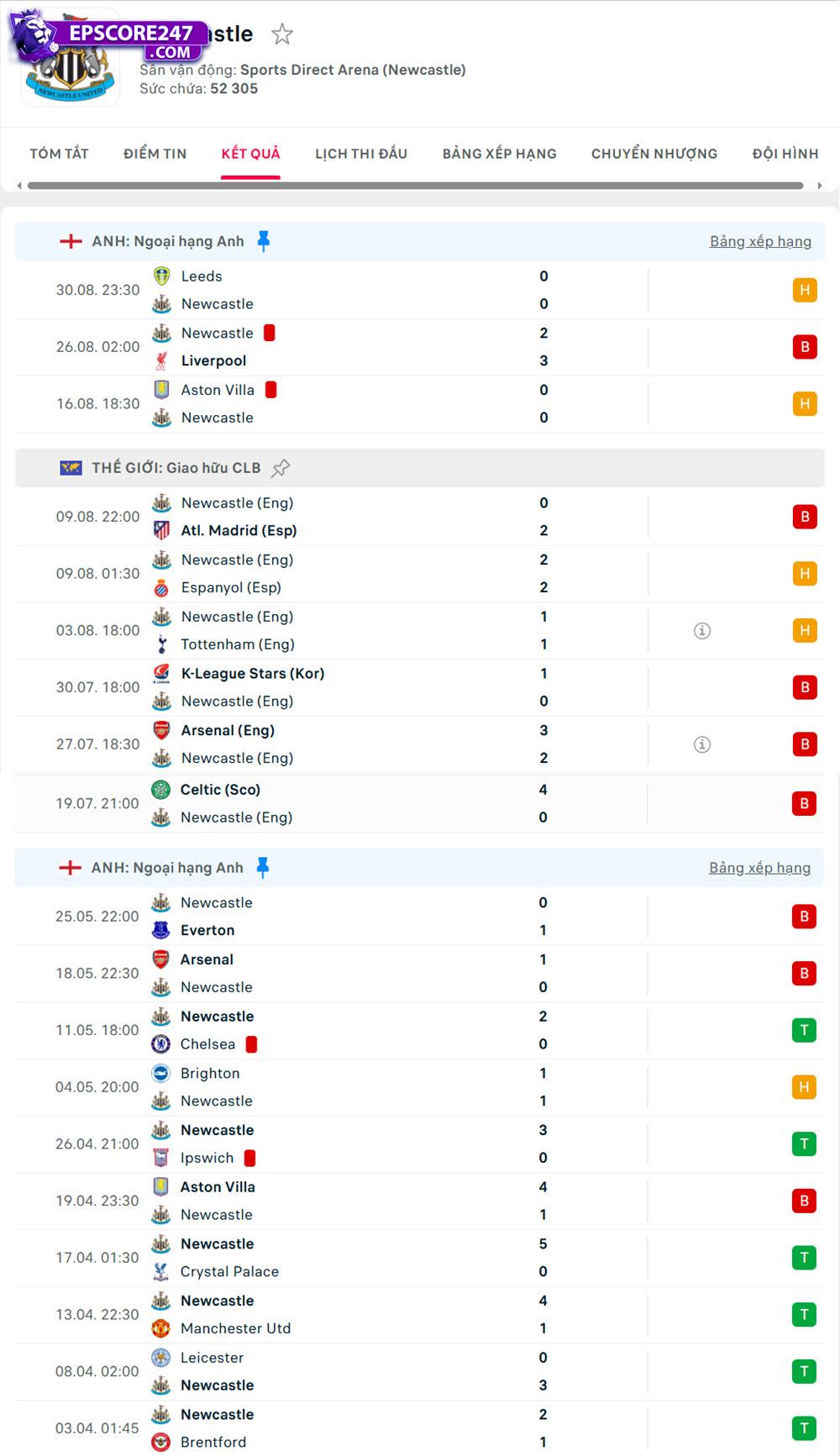Open the CHUYỂN NHƯỢNG tab
The width and height of the screenshot is (840, 1456).
tap(654, 154)
